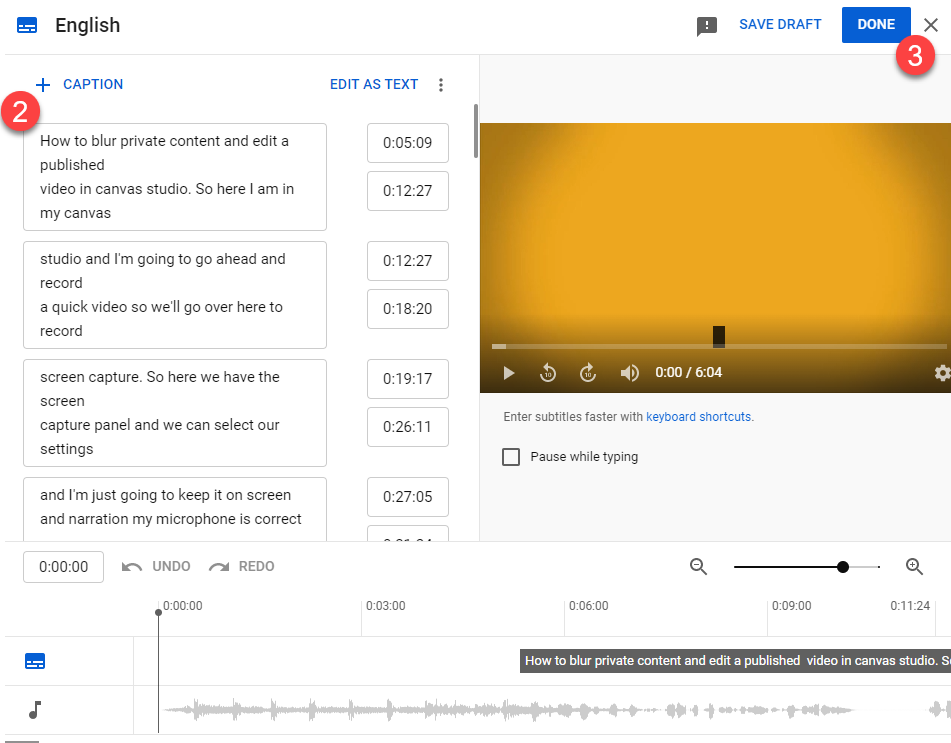Click the 0:00:00 current time field
The image size is (951, 743).
click(64, 567)
